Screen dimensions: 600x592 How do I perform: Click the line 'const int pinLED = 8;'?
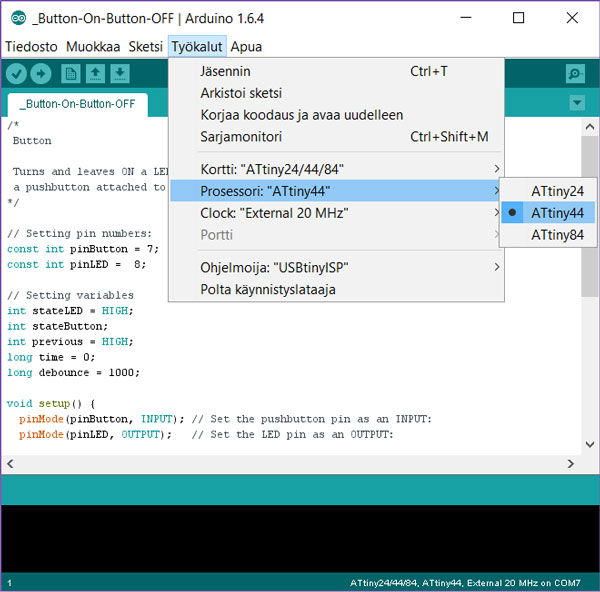pos(77,264)
